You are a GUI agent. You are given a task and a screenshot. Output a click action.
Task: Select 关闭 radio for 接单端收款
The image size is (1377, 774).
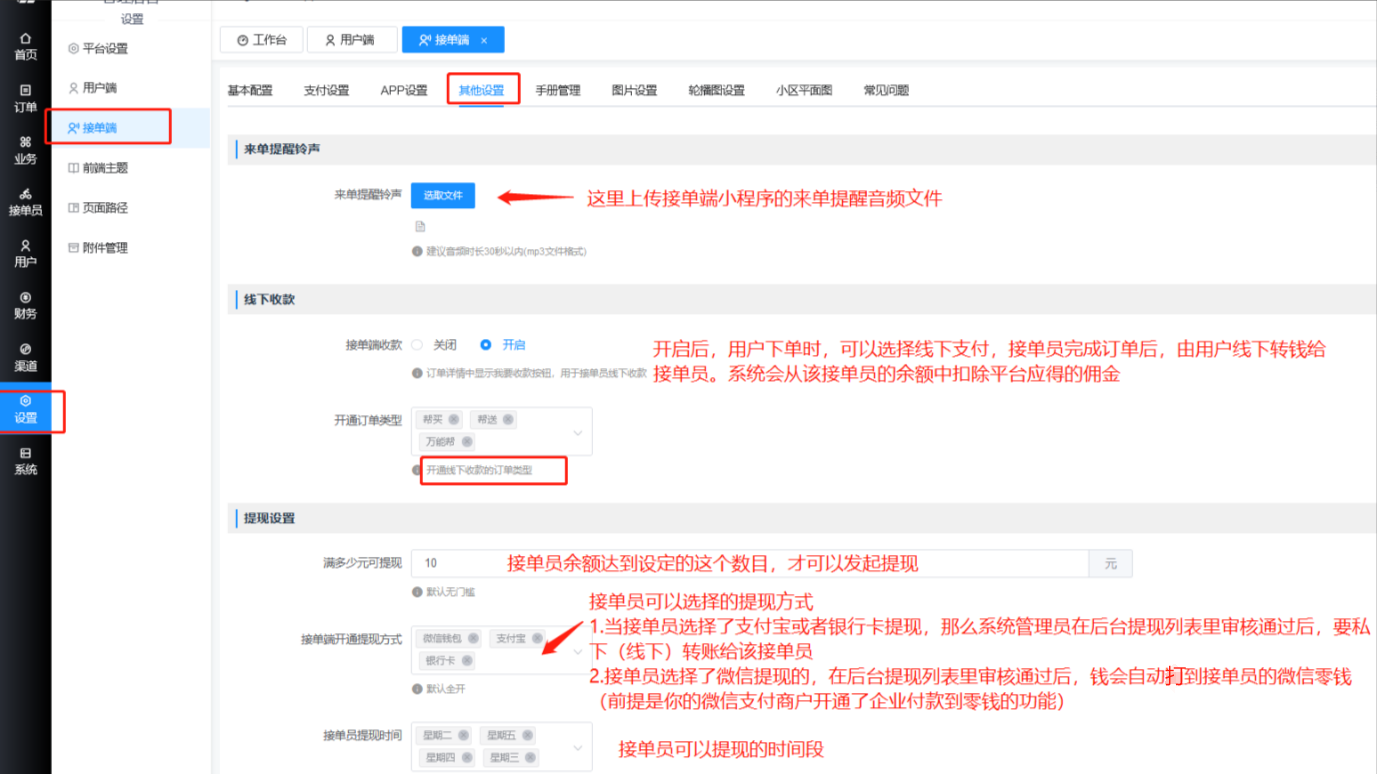tap(417, 345)
